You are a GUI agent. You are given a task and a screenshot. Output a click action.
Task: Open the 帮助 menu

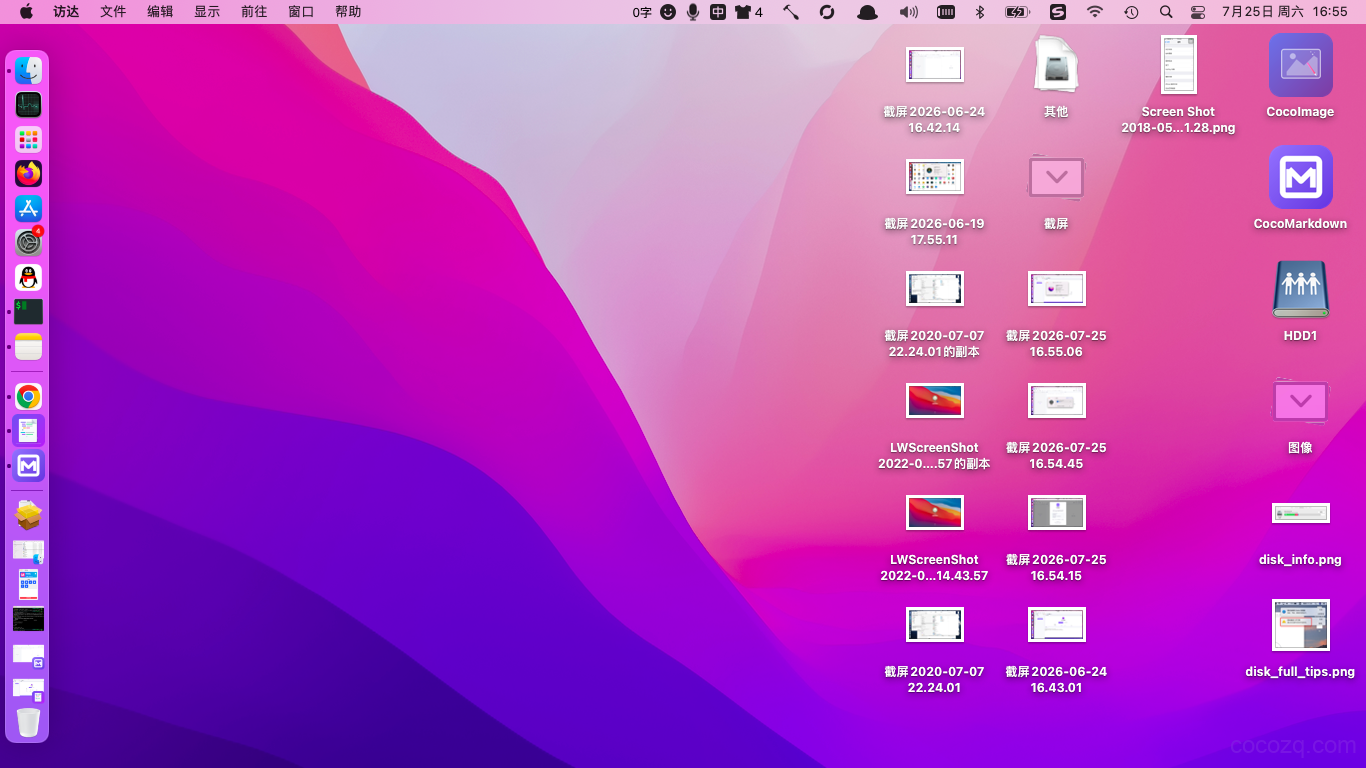[348, 12]
